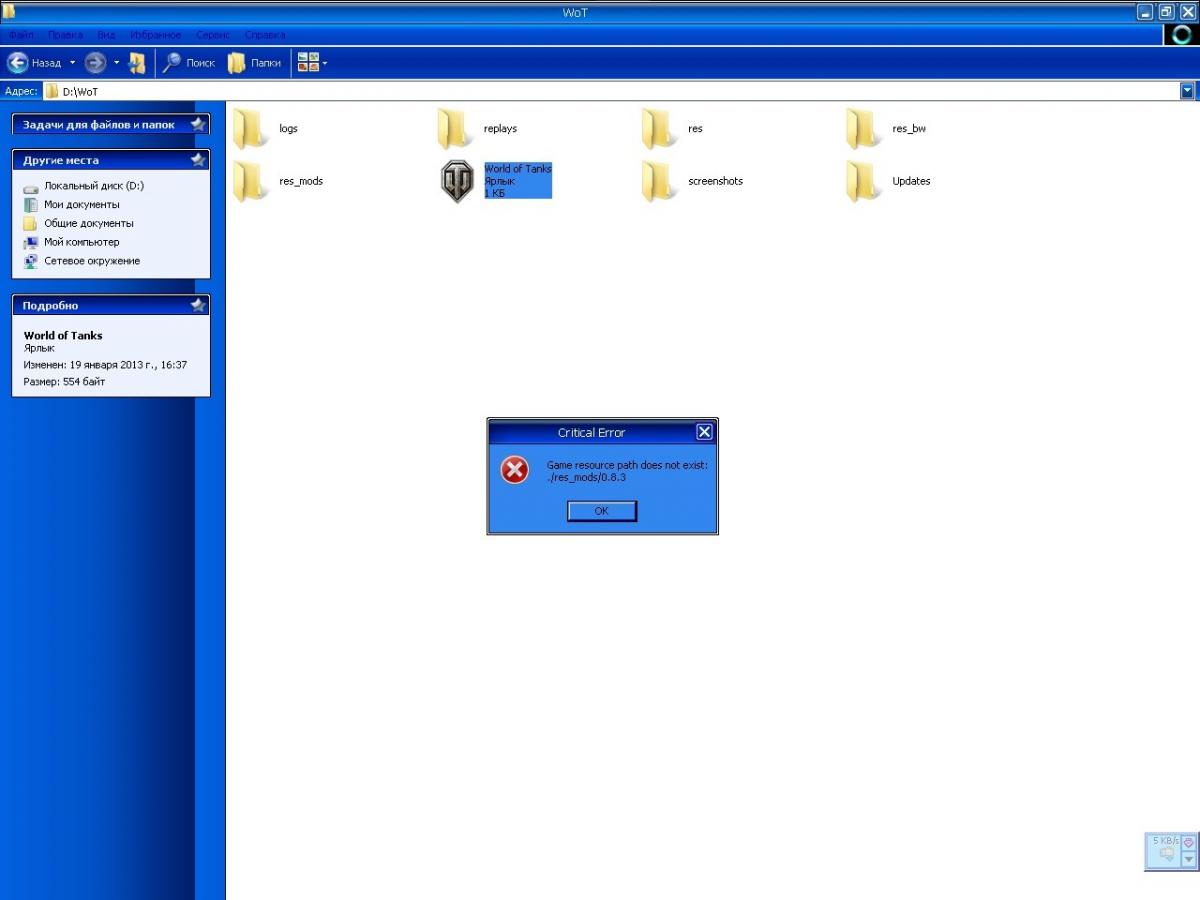Open the views mode button

313,62
